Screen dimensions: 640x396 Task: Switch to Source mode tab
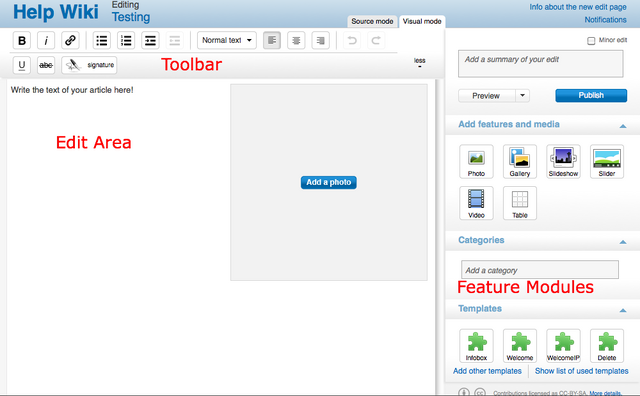(372, 21)
